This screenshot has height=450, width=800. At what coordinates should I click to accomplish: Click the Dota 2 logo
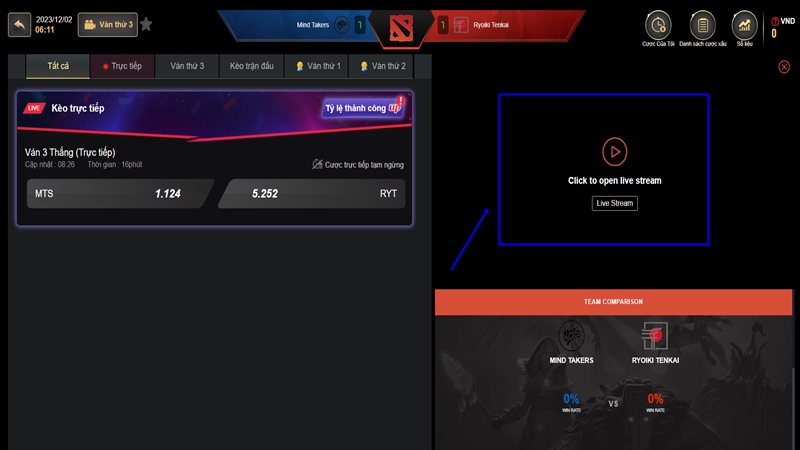click(401, 28)
